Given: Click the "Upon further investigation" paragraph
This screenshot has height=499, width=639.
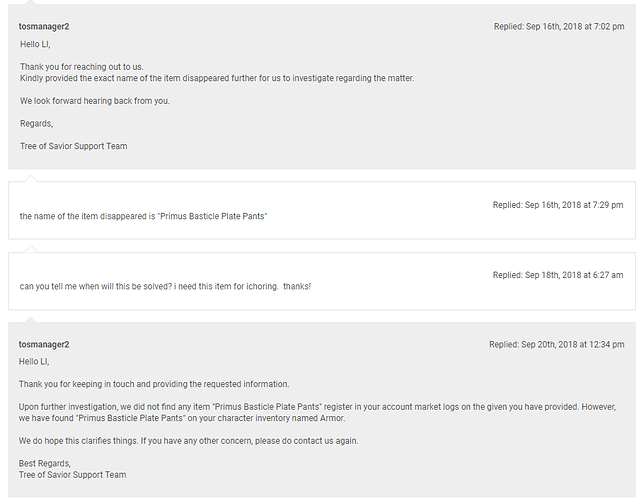Looking at the screenshot, I should [320, 412].
